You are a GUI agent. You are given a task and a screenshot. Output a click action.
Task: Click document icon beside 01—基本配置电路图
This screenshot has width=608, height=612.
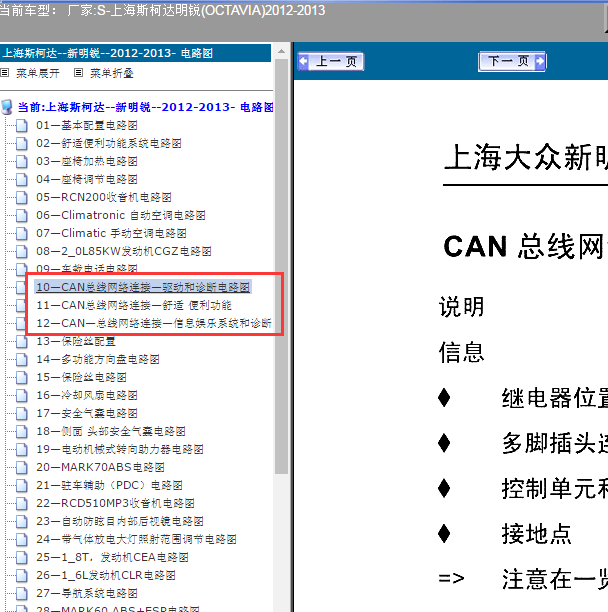pos(22,126)
